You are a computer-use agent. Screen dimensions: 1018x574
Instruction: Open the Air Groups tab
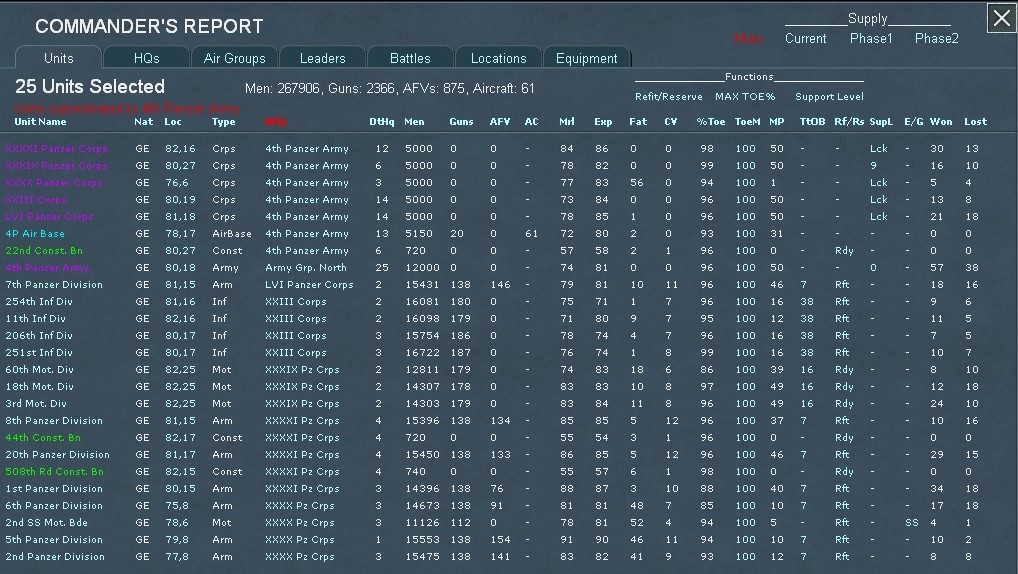click(234, 58)
